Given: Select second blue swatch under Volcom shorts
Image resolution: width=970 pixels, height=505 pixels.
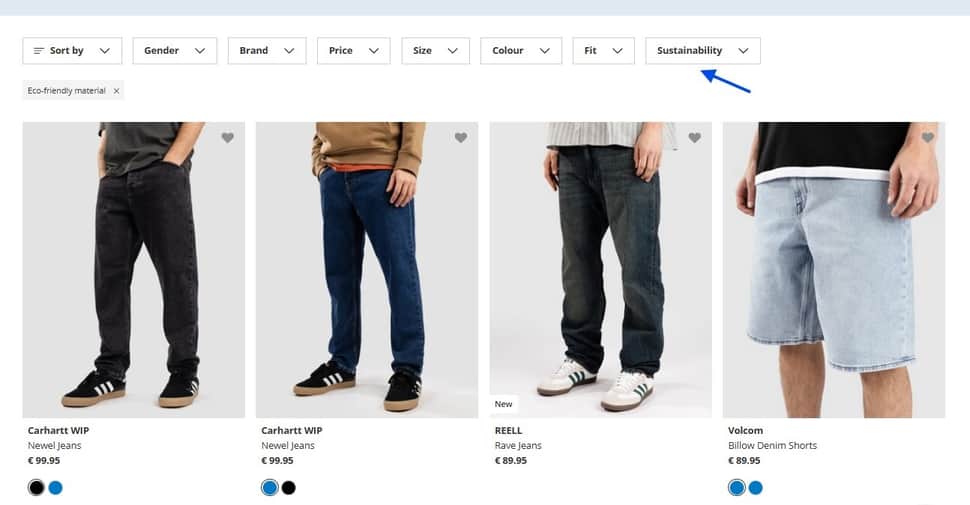Looking at the screenshot, I should point(755,488).
